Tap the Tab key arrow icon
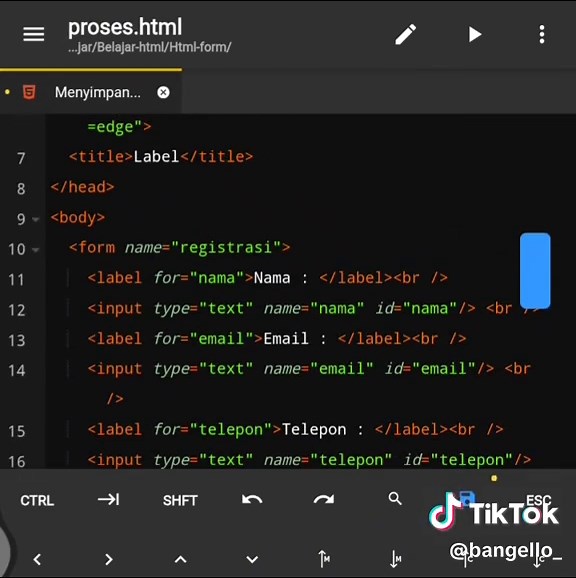This screenshot has width=576, height=578. [x=108, y=500]
